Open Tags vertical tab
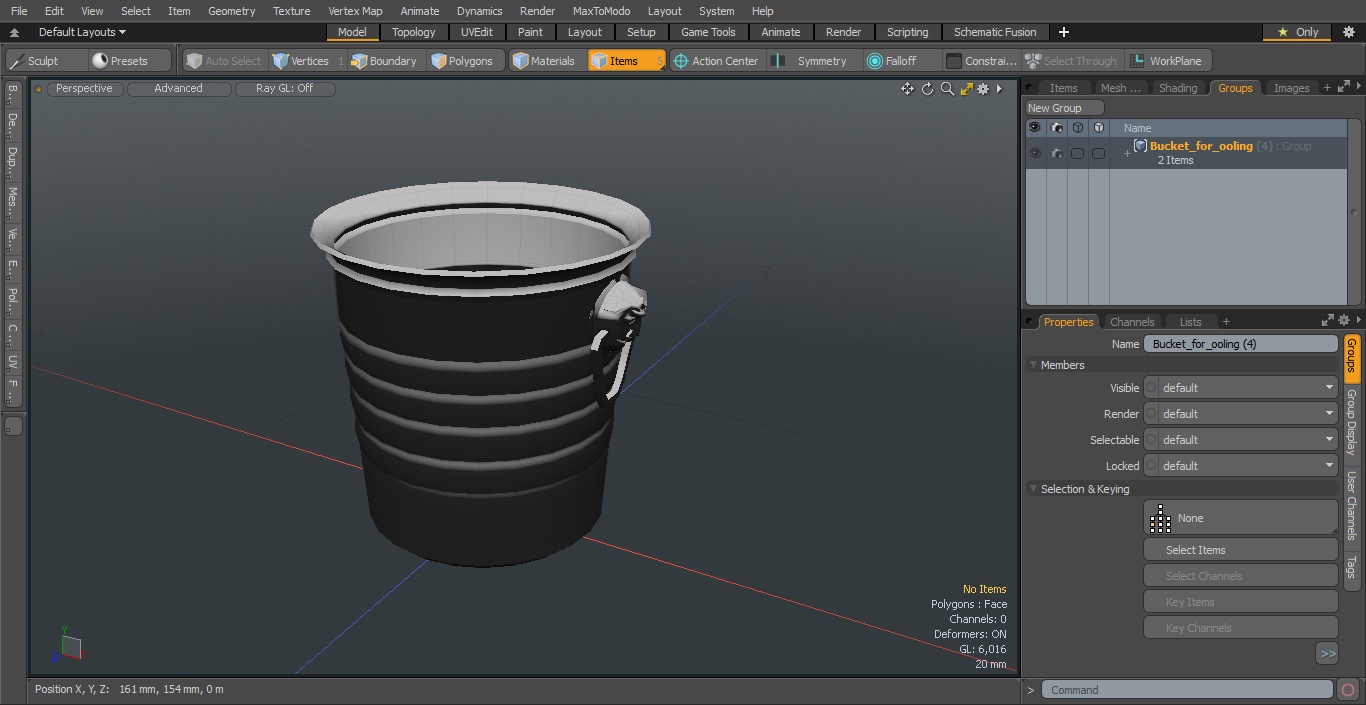The image size is (1366, 705). click(1351, 567)
